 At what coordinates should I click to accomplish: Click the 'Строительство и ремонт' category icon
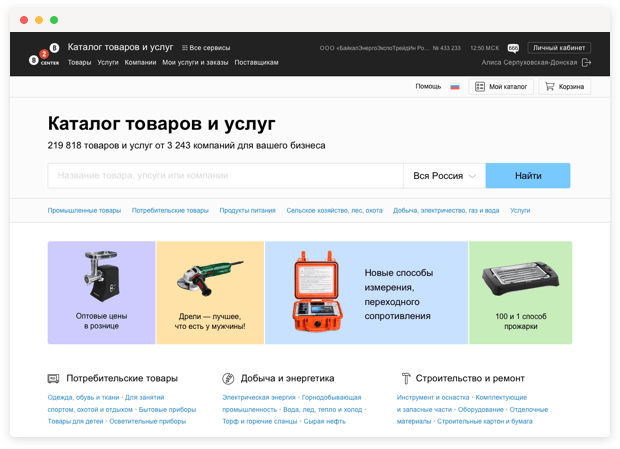tap(405, 379)
